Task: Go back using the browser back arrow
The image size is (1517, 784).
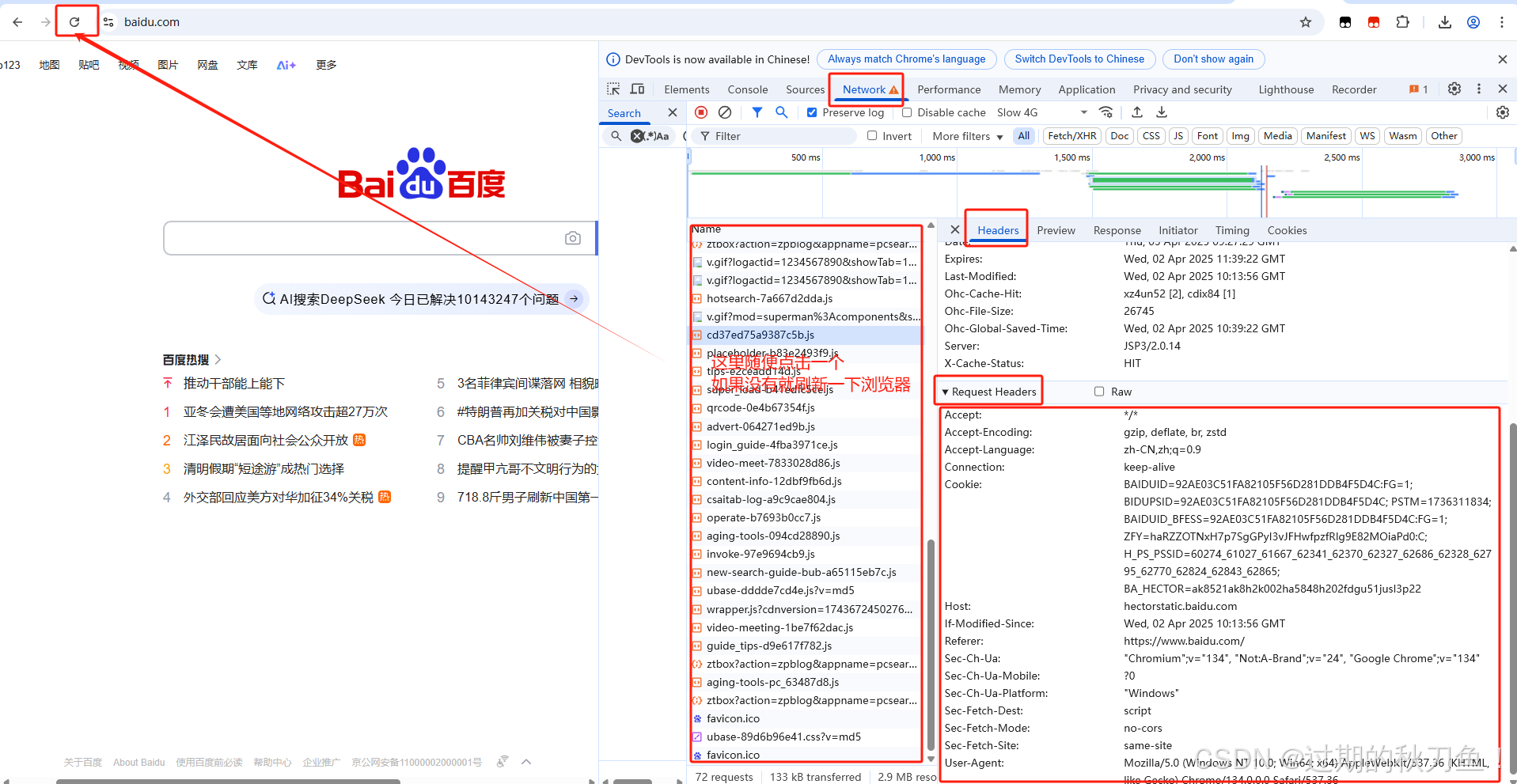Action: click(17, 22)
